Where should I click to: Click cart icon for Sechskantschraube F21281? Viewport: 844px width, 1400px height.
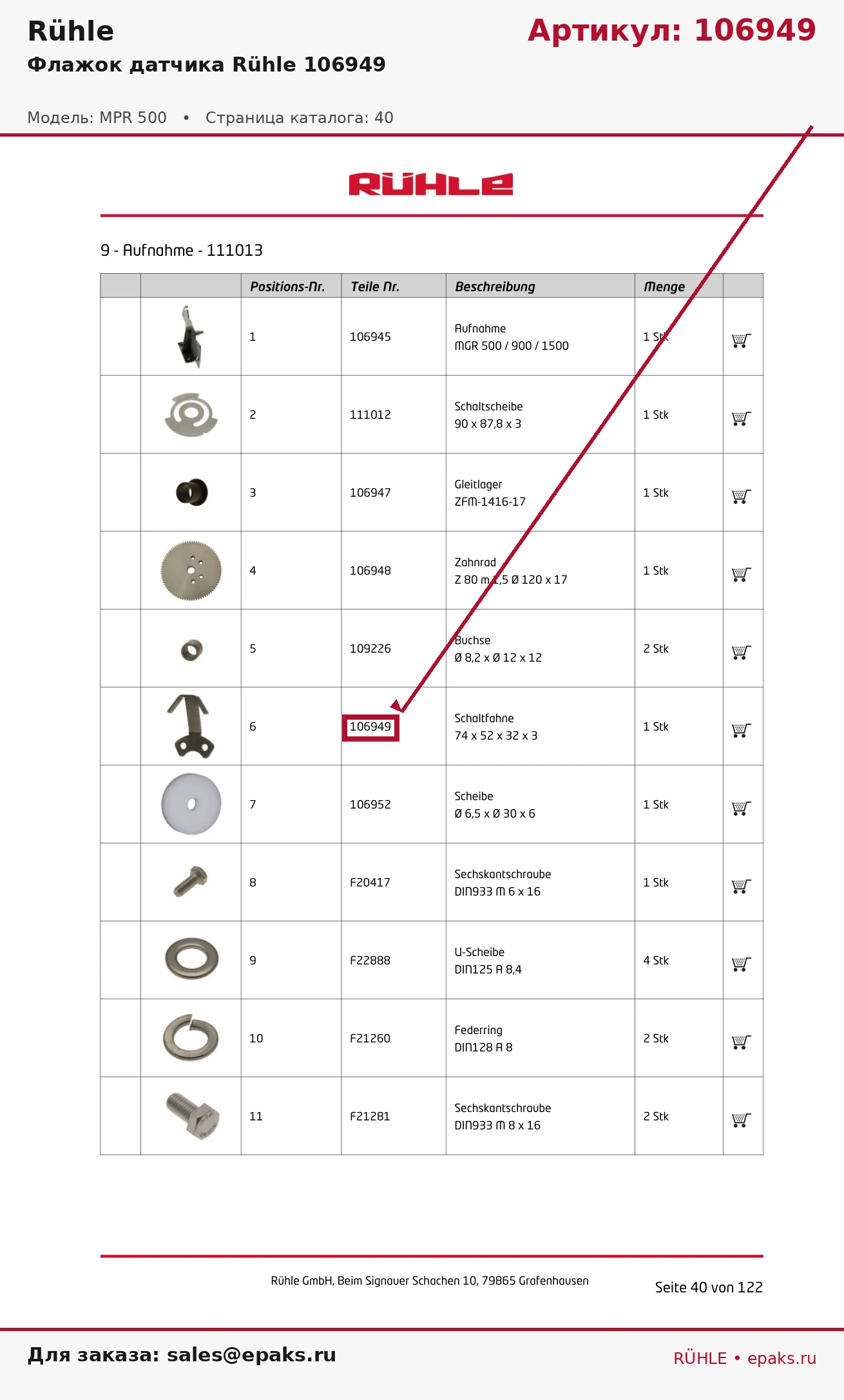coord(742,1120)
